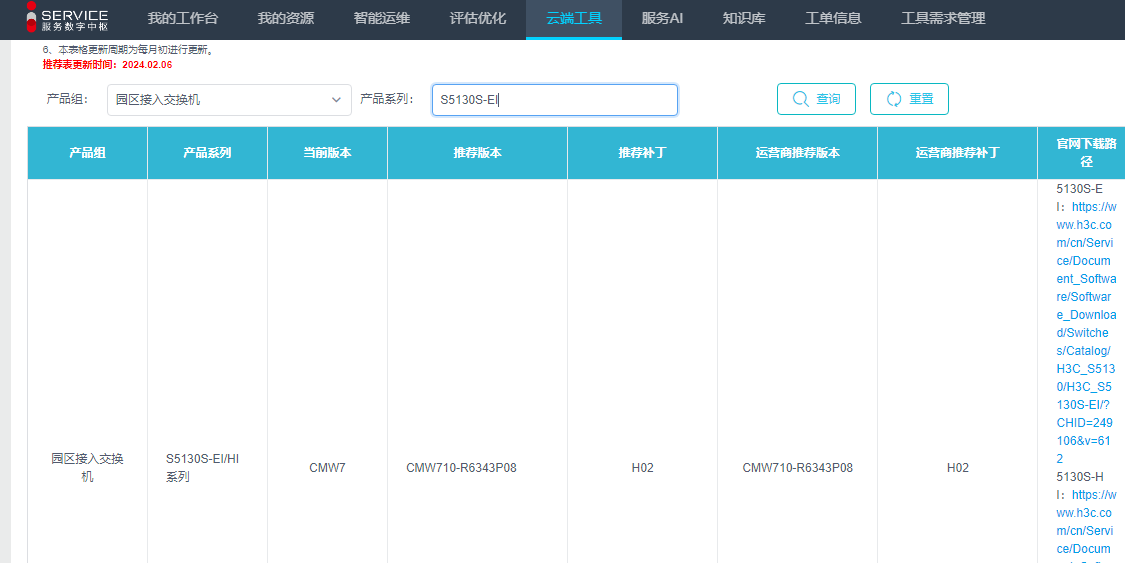Select the CMW7 current version cell
Screen dimensions: 1125x563
(x=327, y=468)
